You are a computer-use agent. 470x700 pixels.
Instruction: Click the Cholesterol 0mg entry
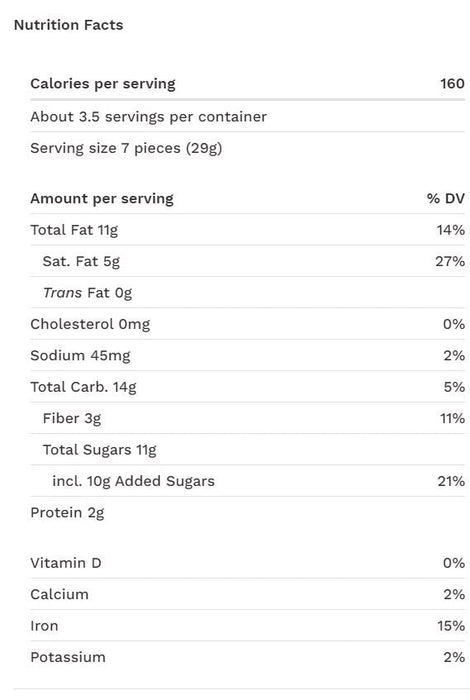pos(90,325)
